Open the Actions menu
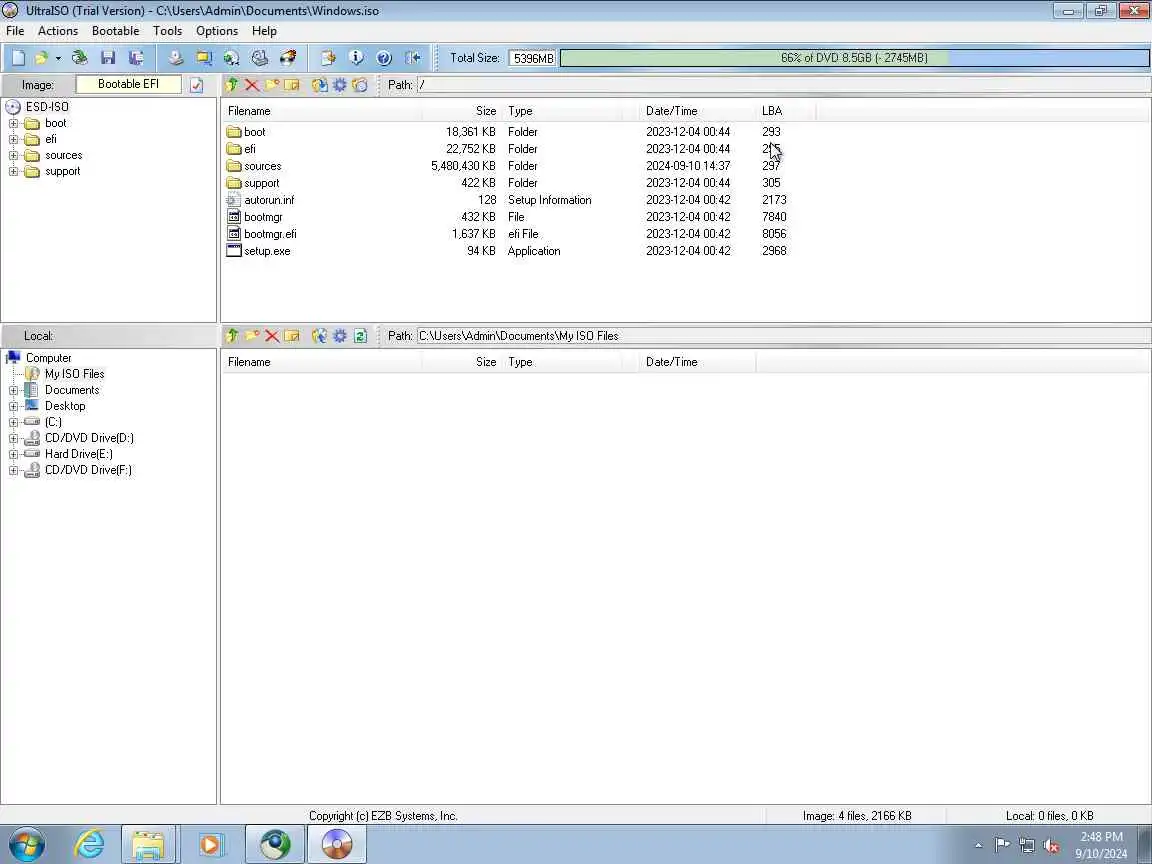Viewport: 1152px width, 864px height. coord(58,31)
